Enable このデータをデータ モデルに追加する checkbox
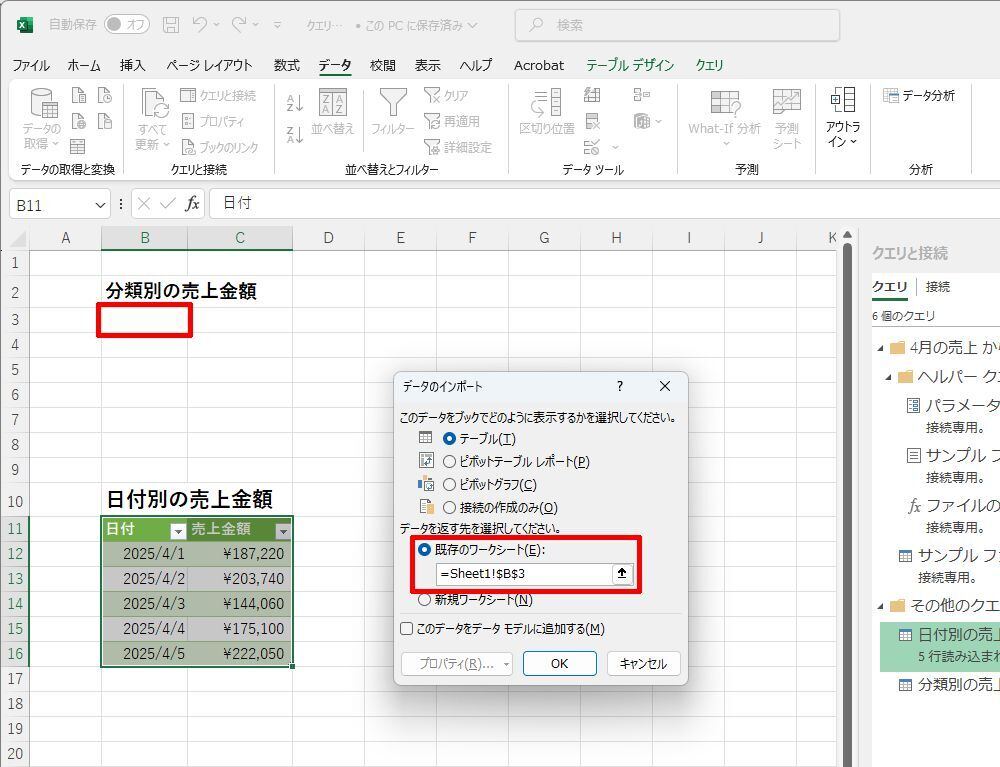Screen dimensions: 1000x767 point(406,629)
